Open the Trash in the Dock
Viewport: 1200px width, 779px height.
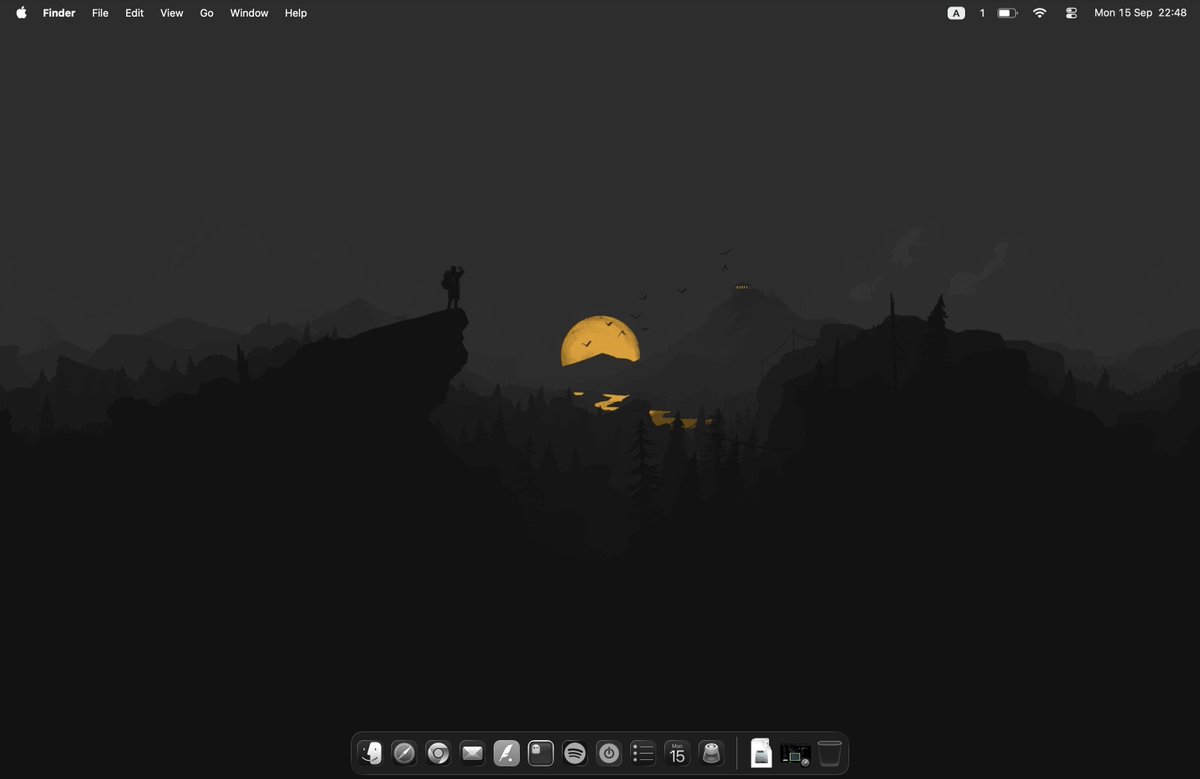tap(829, 753)
